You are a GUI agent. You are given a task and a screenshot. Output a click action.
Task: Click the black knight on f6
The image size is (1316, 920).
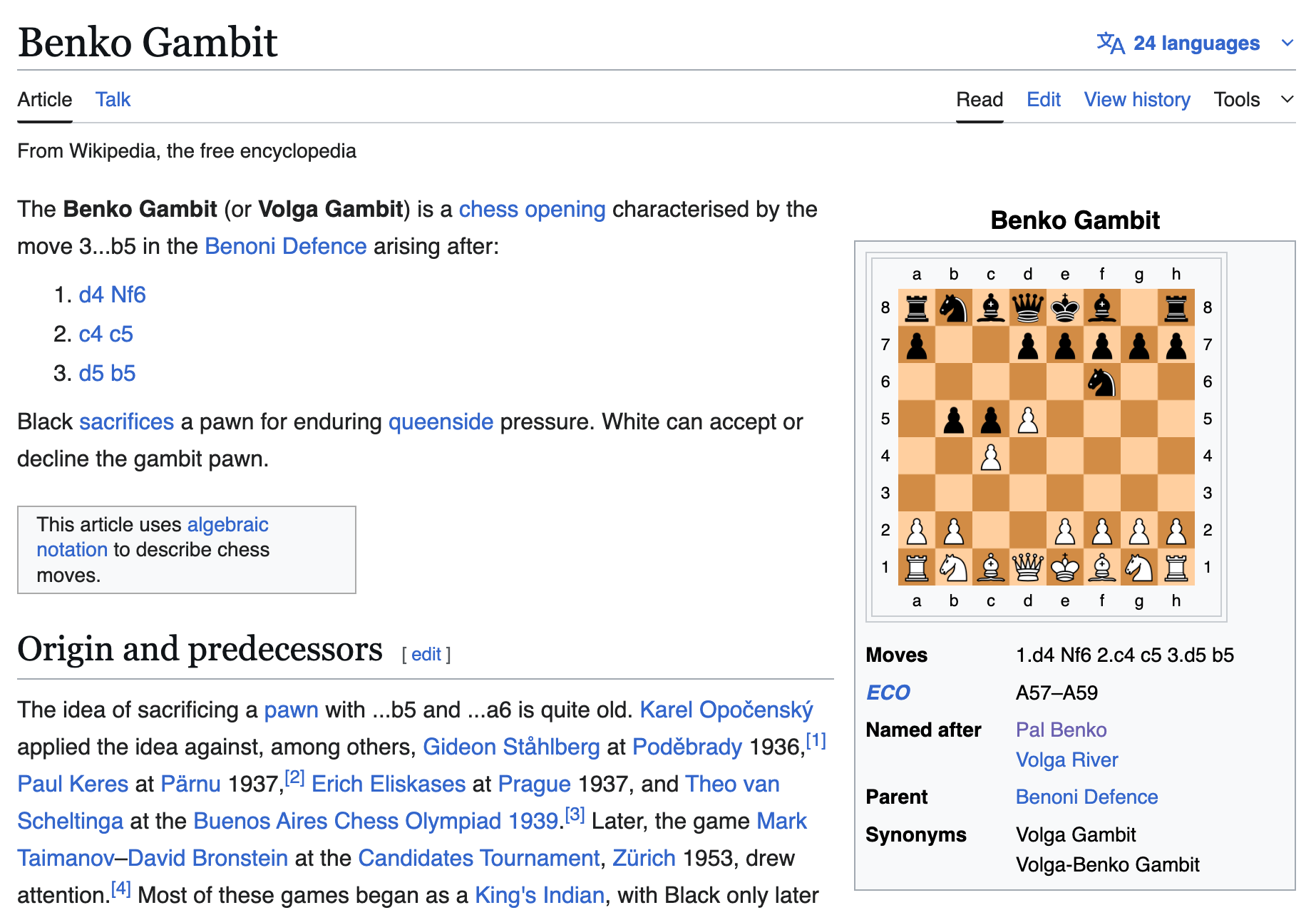click(x=1101, y=382)
